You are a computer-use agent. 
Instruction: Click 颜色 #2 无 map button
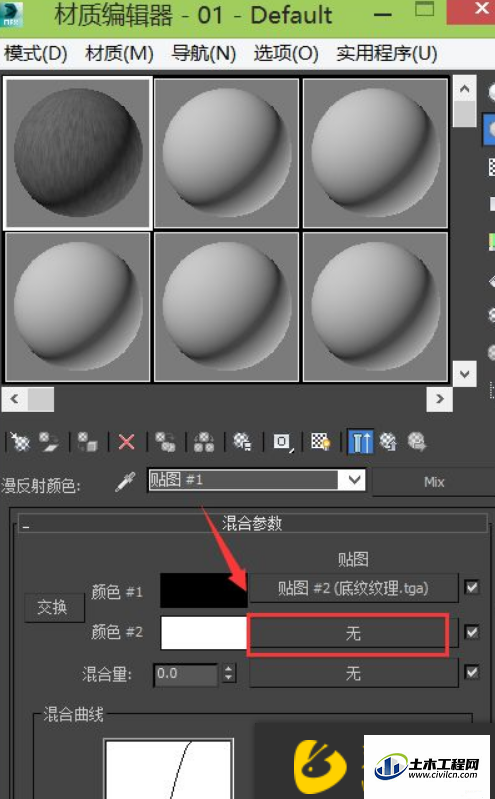pyautogui.click(x=353, y=633)
